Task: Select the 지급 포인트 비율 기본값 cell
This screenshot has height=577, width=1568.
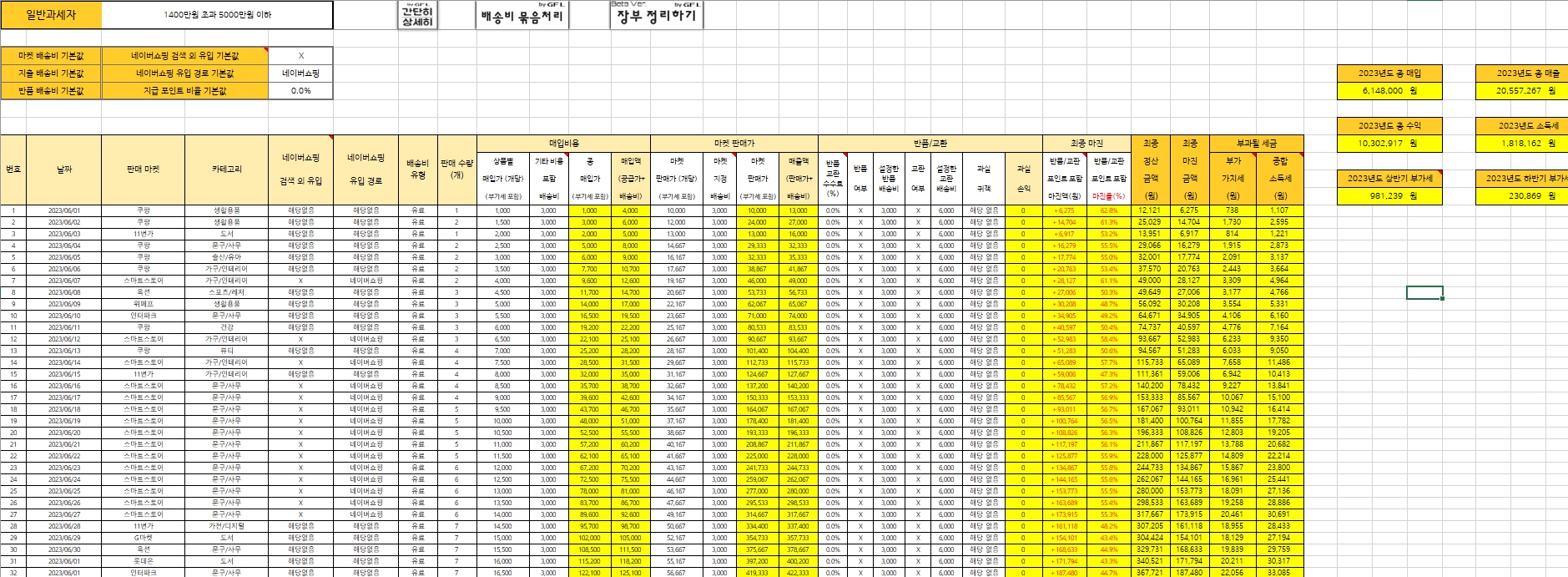Action: pos(184,91)
